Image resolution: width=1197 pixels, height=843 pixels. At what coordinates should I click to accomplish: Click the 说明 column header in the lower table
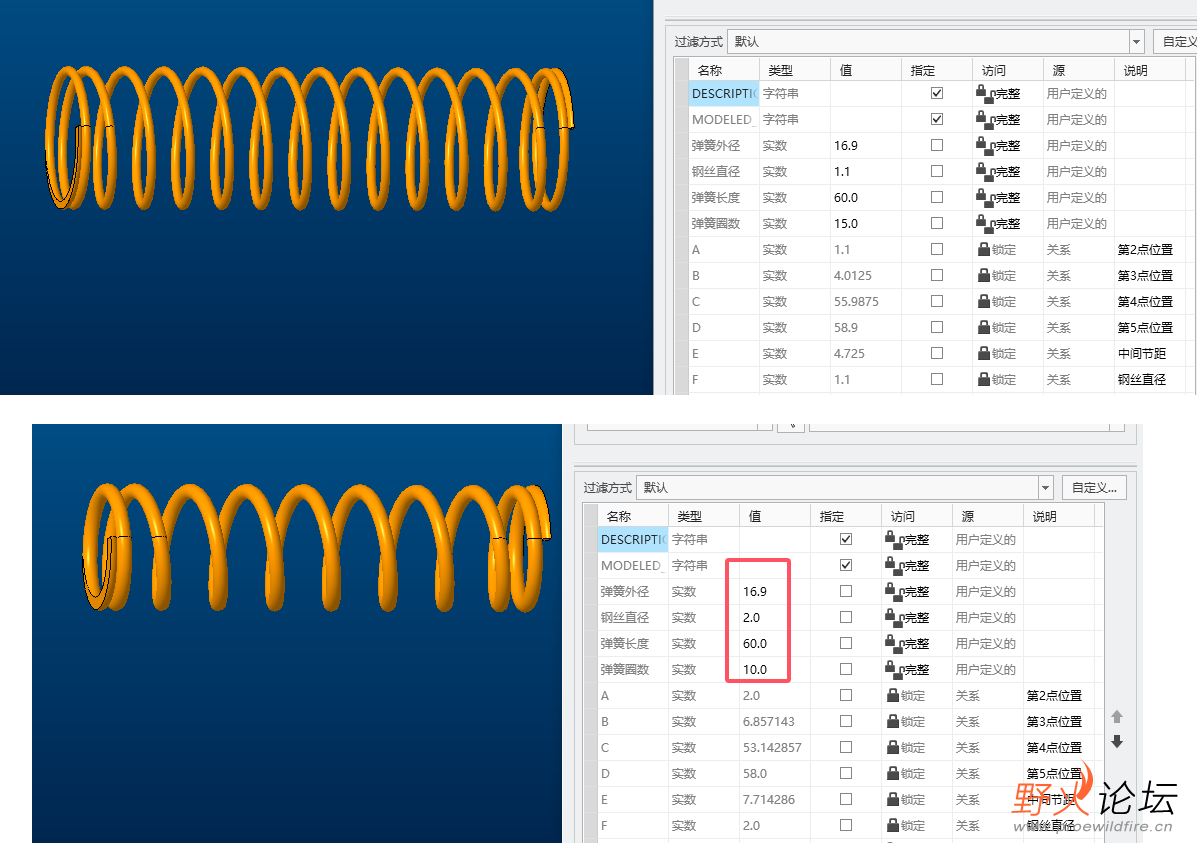(1060, 516)
